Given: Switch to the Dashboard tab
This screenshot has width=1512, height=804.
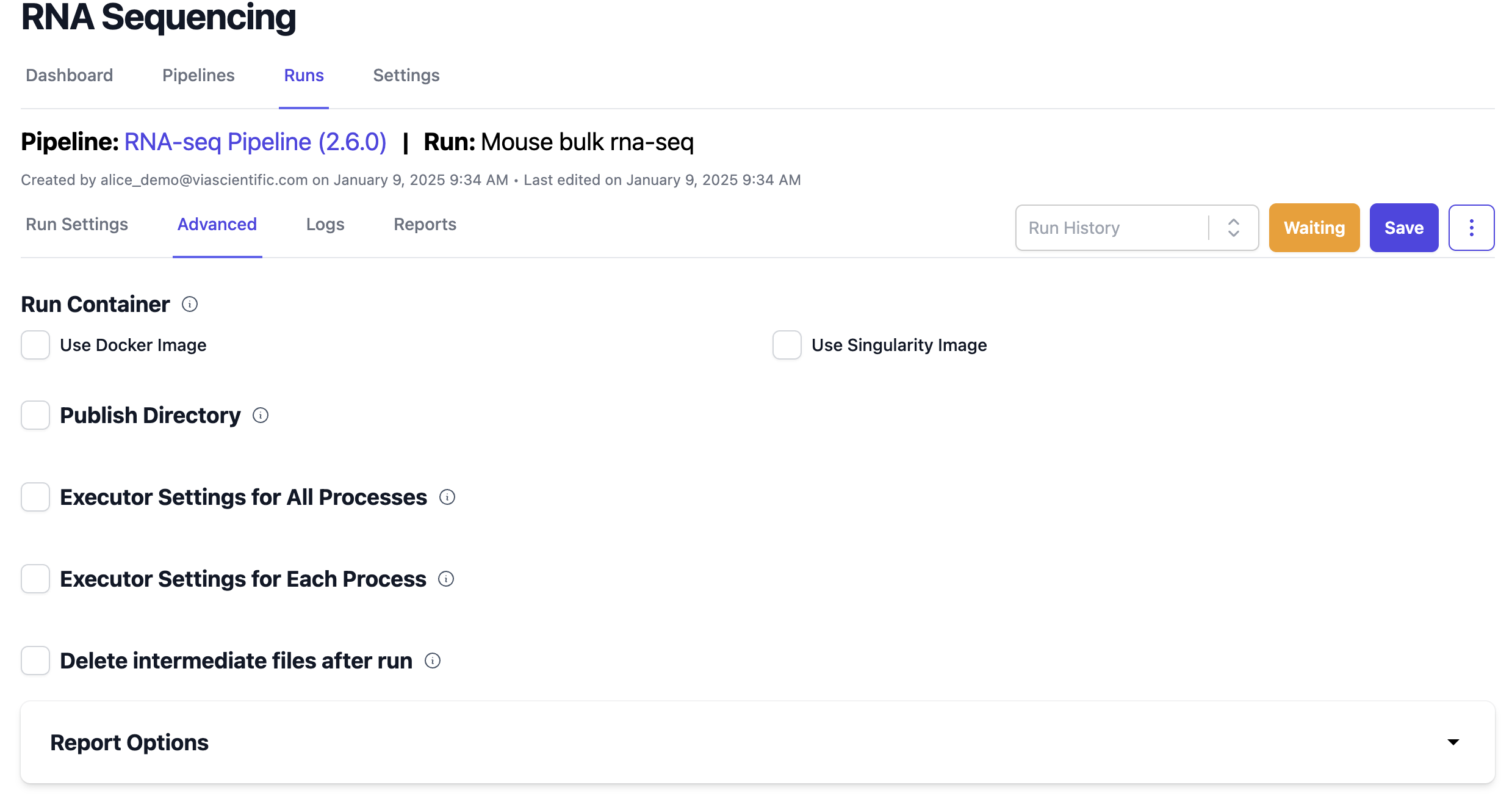Looking at the screenshot, I should point(70,75).
